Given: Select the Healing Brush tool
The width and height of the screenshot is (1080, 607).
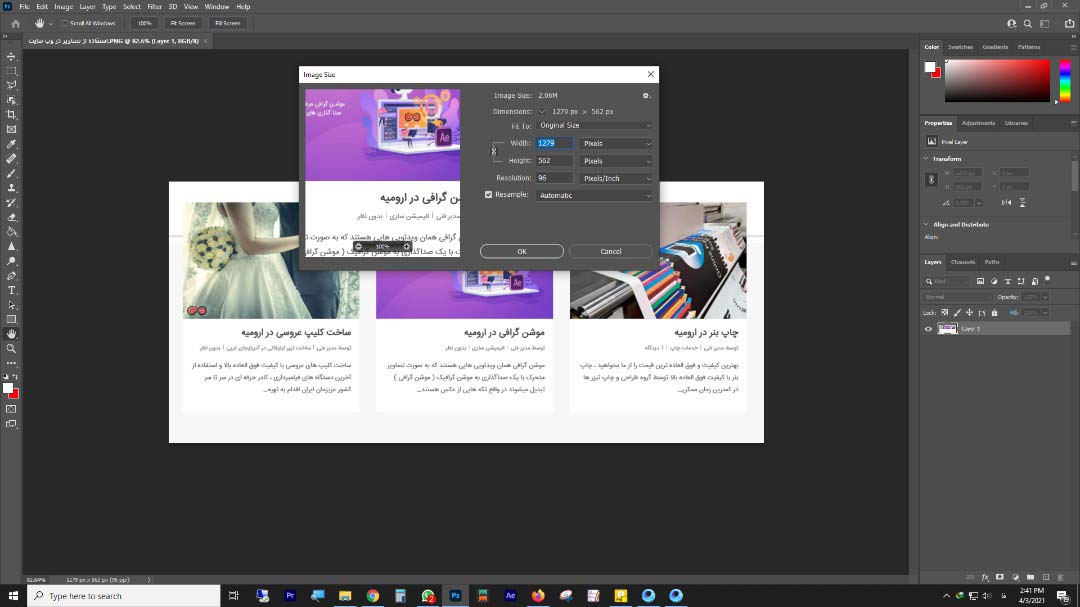Looking at the screenshot, I should pos(11,158).
